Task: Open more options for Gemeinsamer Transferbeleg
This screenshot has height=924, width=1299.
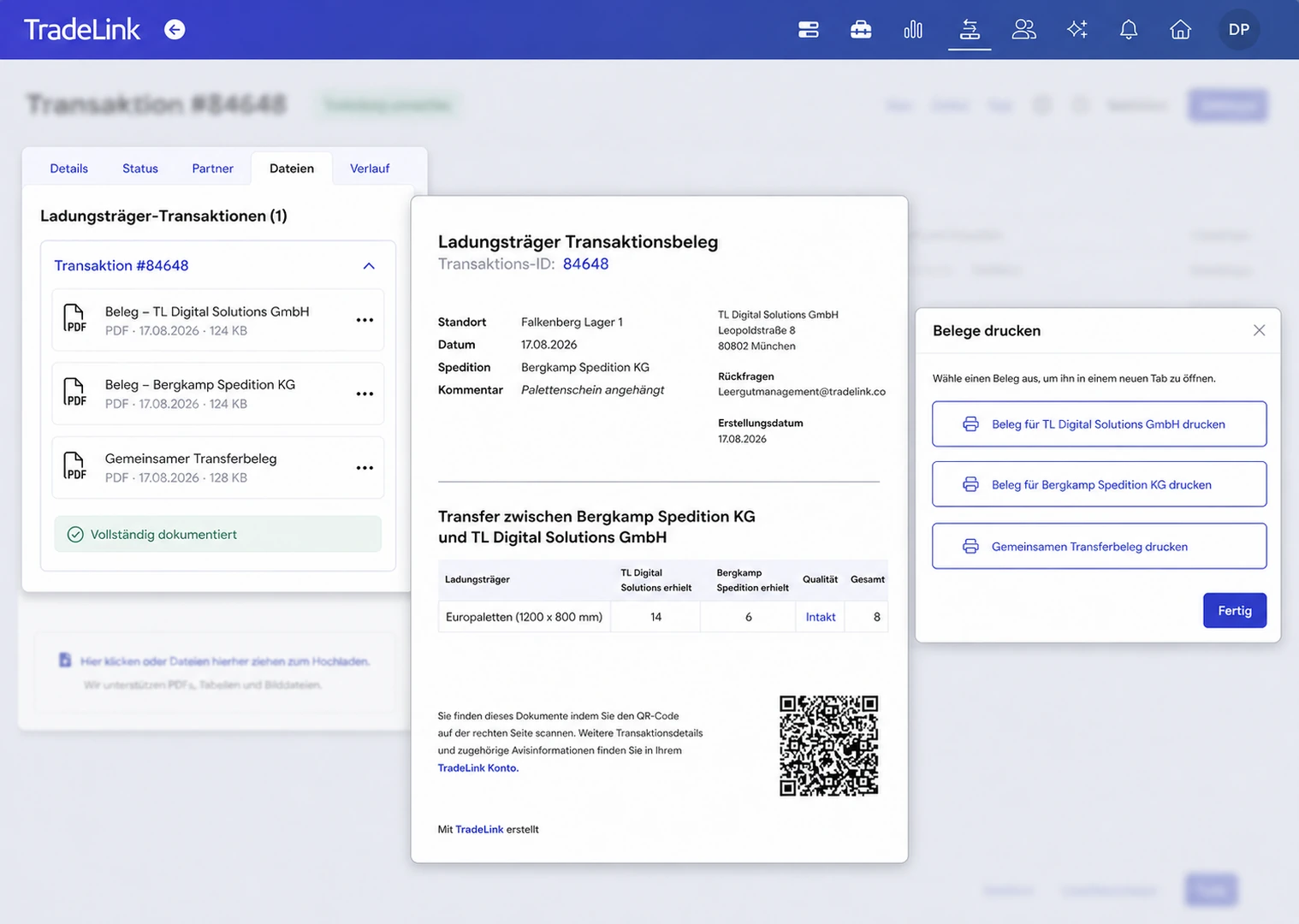Action: click(x=365, y=468)
